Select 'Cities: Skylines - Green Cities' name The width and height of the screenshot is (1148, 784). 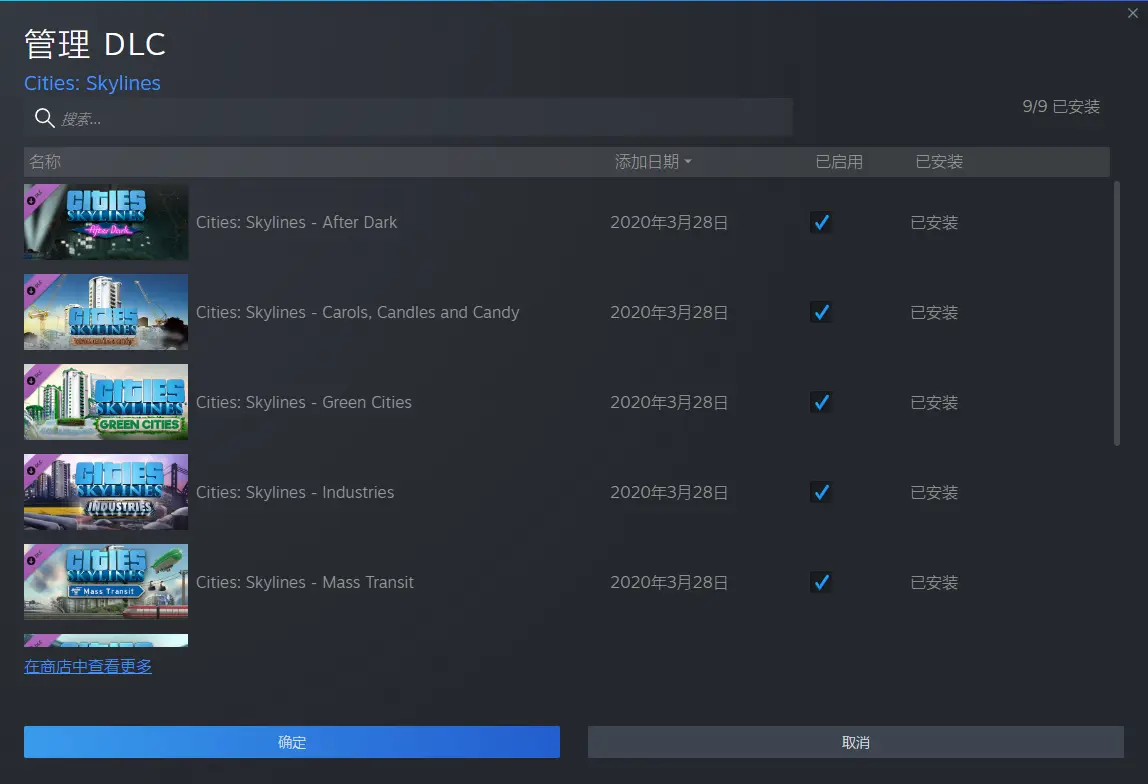[x=304, y=402]
